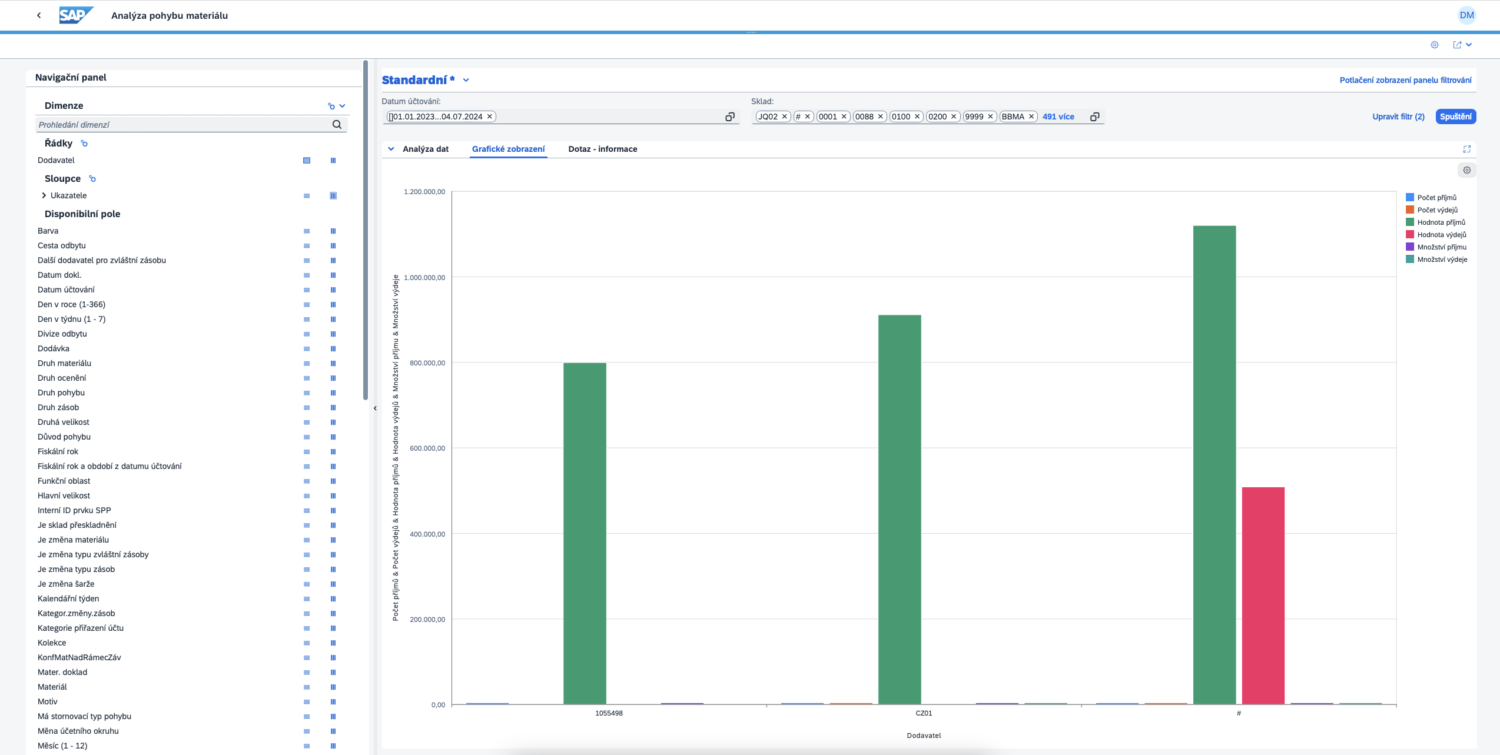Click the Upravit filtr (2) link
Image resolution: width=1500 pixels, height=755 pixels.
point(1398,117)
